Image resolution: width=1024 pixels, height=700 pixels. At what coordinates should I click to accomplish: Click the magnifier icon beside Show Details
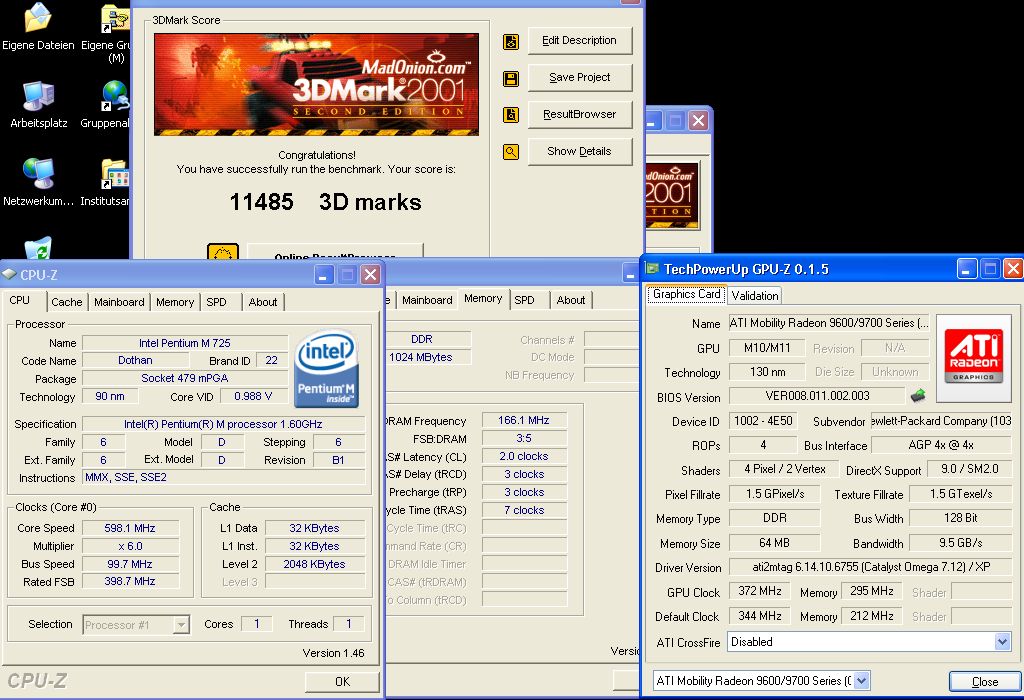(511, 152)
